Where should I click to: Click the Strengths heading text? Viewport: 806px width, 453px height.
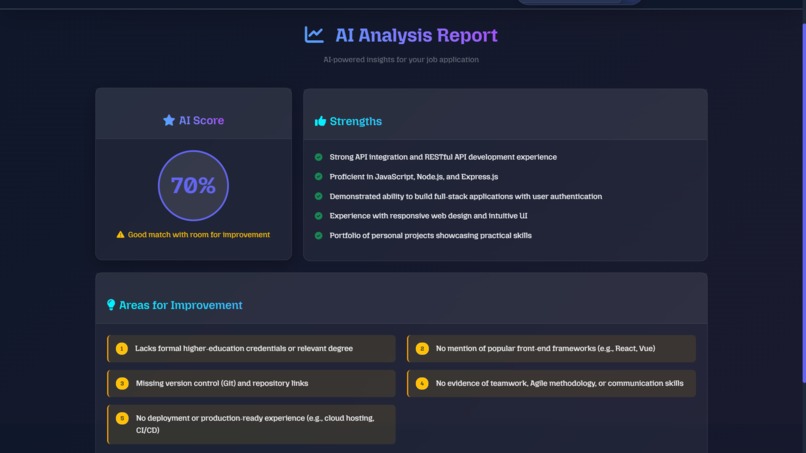(x=356, y=121)
